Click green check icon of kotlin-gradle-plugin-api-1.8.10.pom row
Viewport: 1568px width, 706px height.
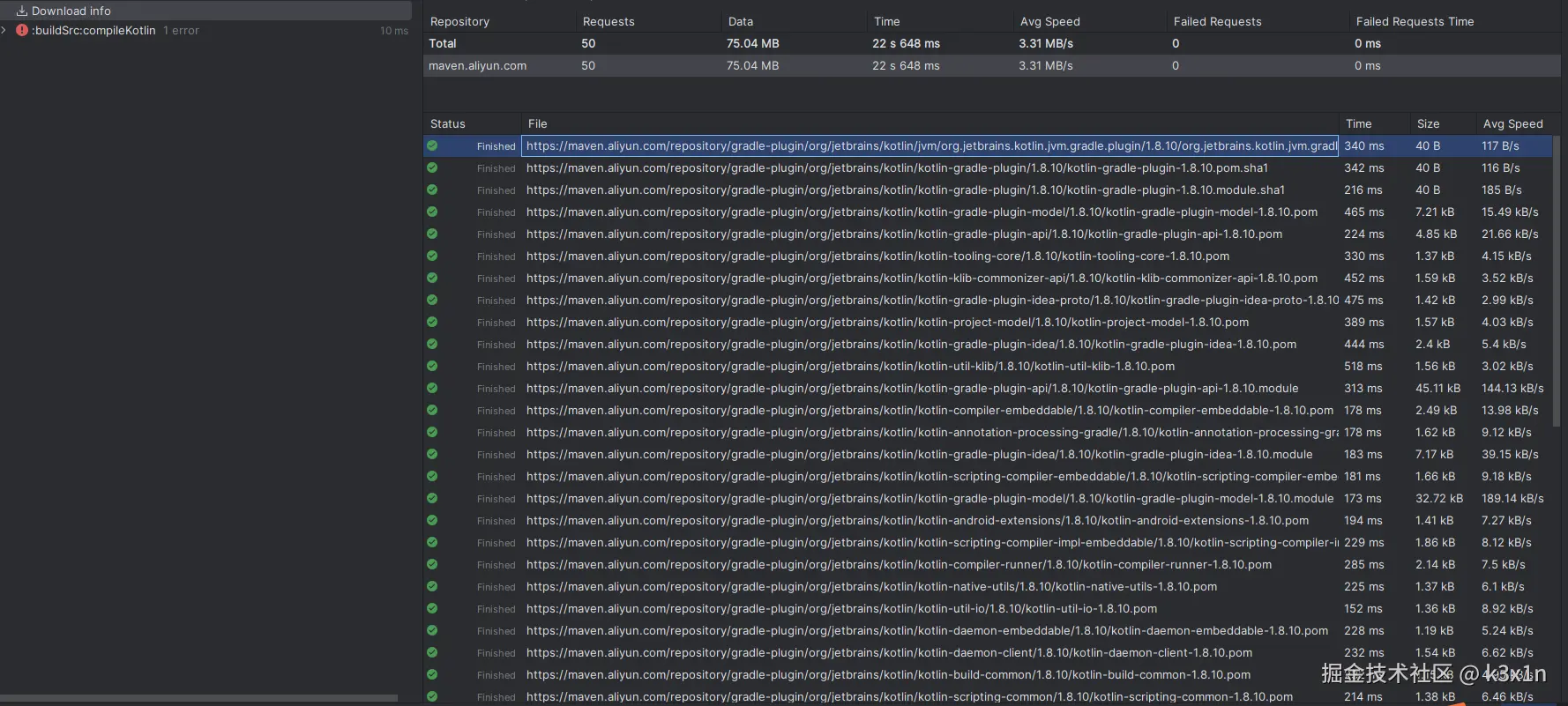432,234
